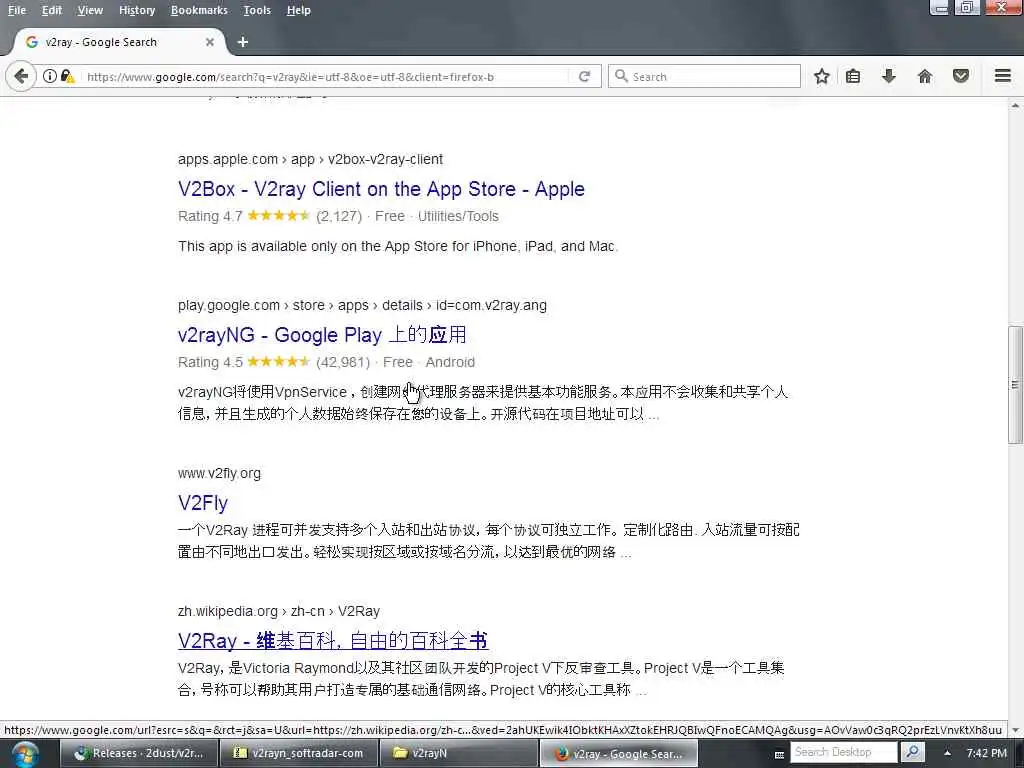Viewport: 1024px width, 768px height.
Task: Show bookmarks list icon in toolbar
Action: tap(853, 76)
